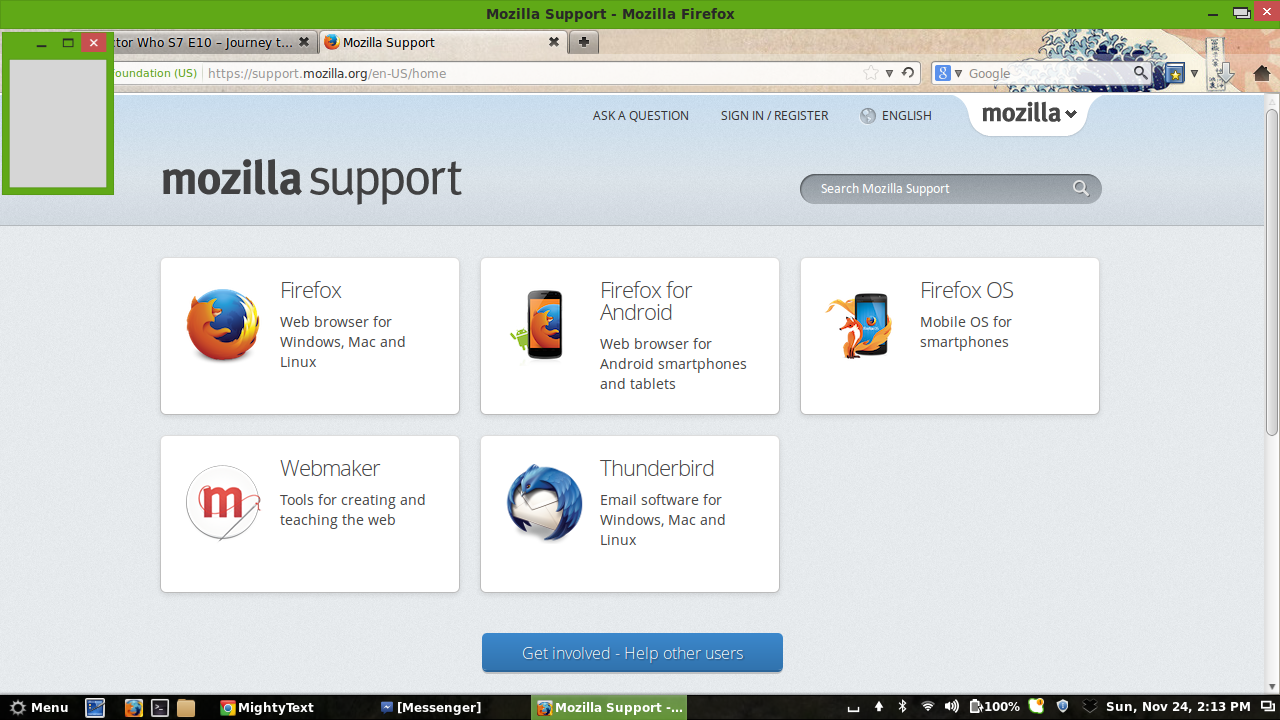Screen dimensions: 1280x720
Task: Click the Firefox OS fox phone icon
Action: coord(858,326)
